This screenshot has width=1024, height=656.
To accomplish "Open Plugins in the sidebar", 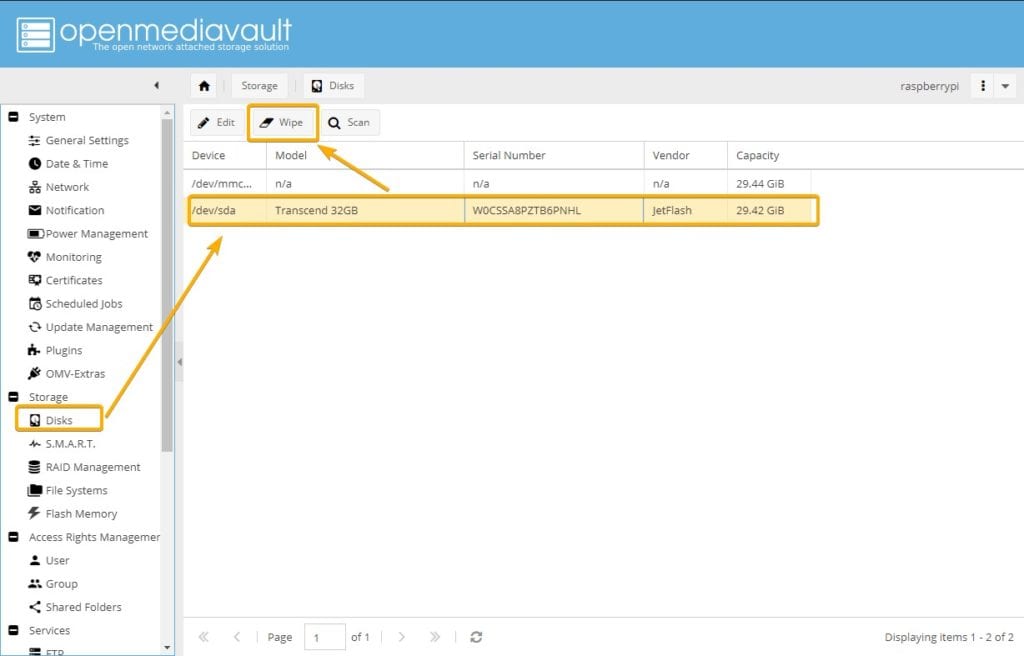I will pyautogui.click(x=63, y=351).
